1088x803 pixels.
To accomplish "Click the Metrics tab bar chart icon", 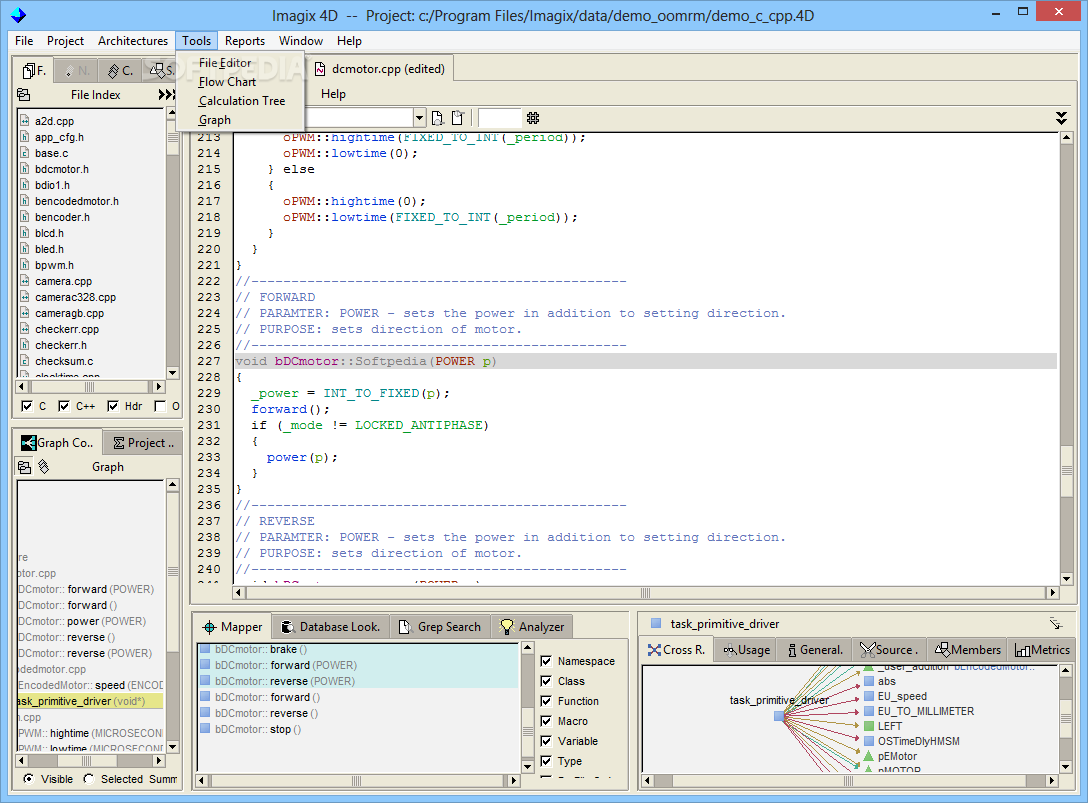I will 1022,650.
